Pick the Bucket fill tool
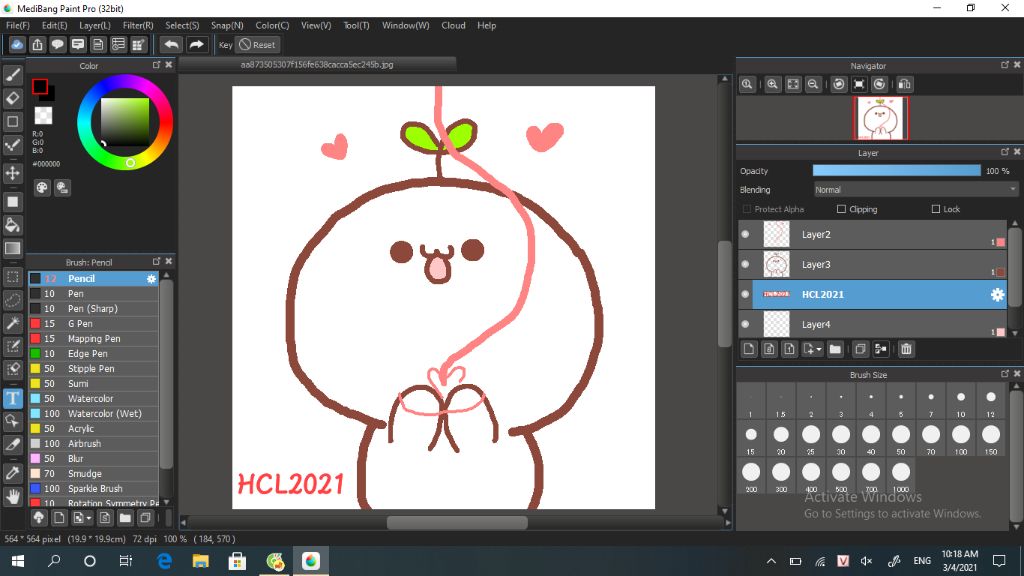This screenshot has height=576, width=1024. 12,225
